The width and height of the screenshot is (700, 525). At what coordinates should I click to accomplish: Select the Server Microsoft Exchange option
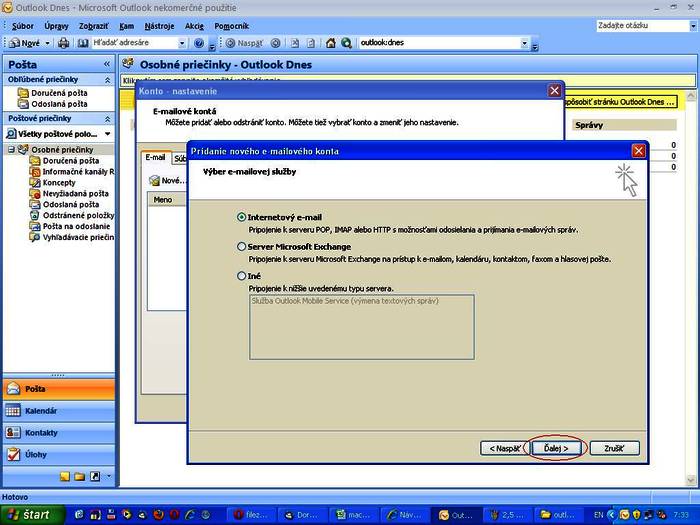tap(242, 246)
